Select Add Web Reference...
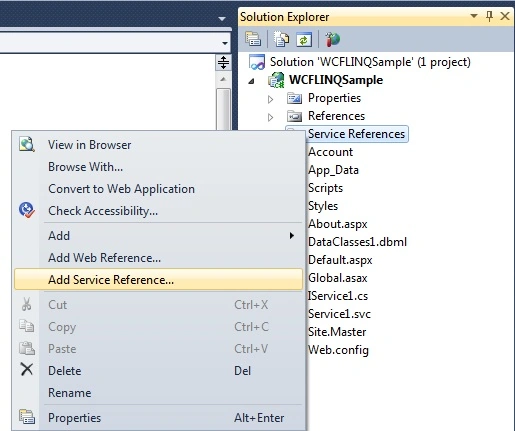515x431 pixels. (x=158, y=258)
